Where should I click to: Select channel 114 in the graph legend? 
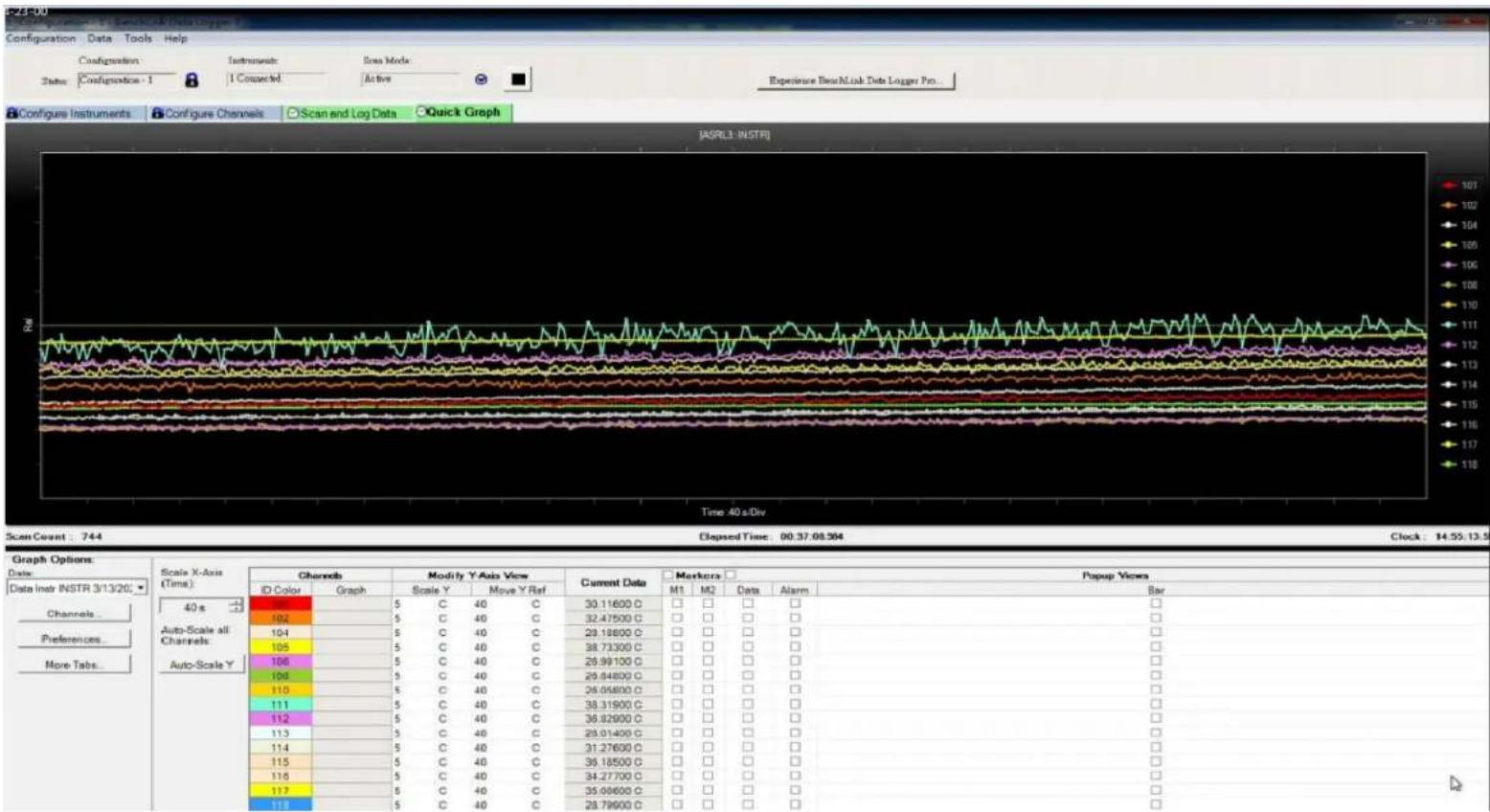tap(1460, 385)
